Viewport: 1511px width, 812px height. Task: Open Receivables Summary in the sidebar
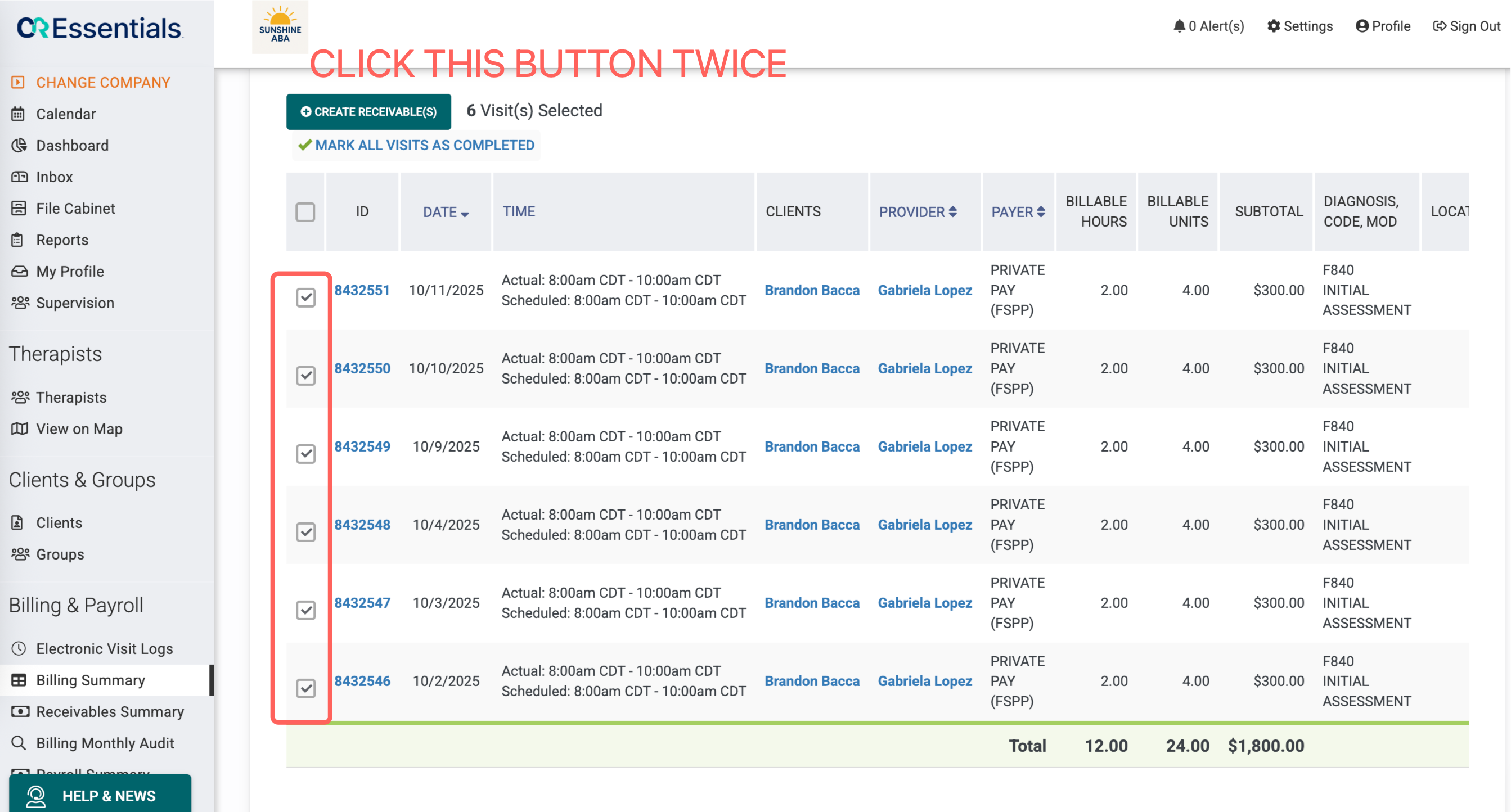tap(110, 711)
